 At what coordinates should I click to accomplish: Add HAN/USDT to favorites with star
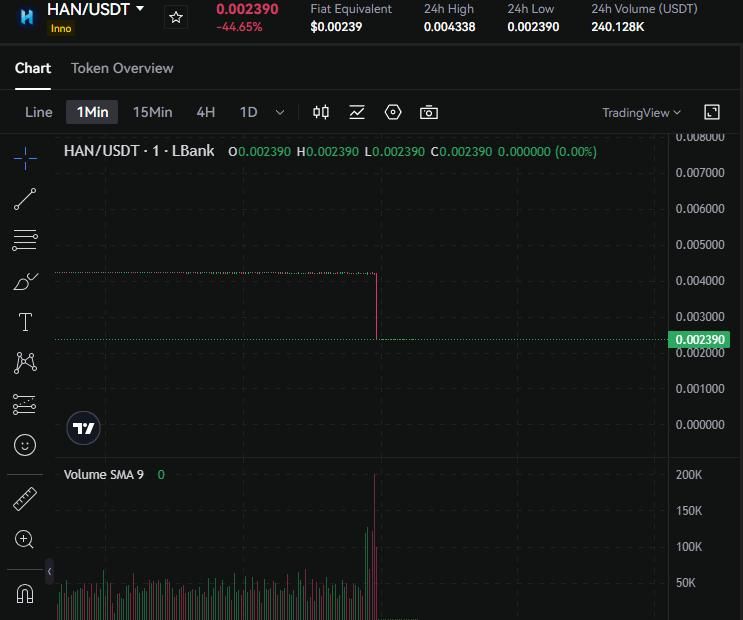176,17
